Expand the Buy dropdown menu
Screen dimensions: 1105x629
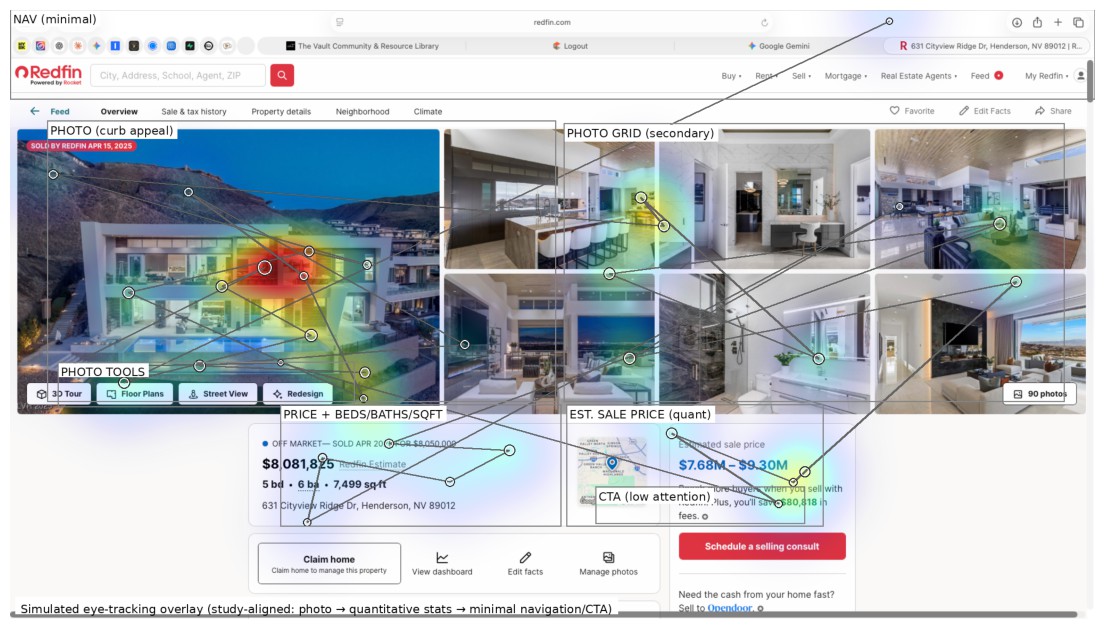click(729, 74)
